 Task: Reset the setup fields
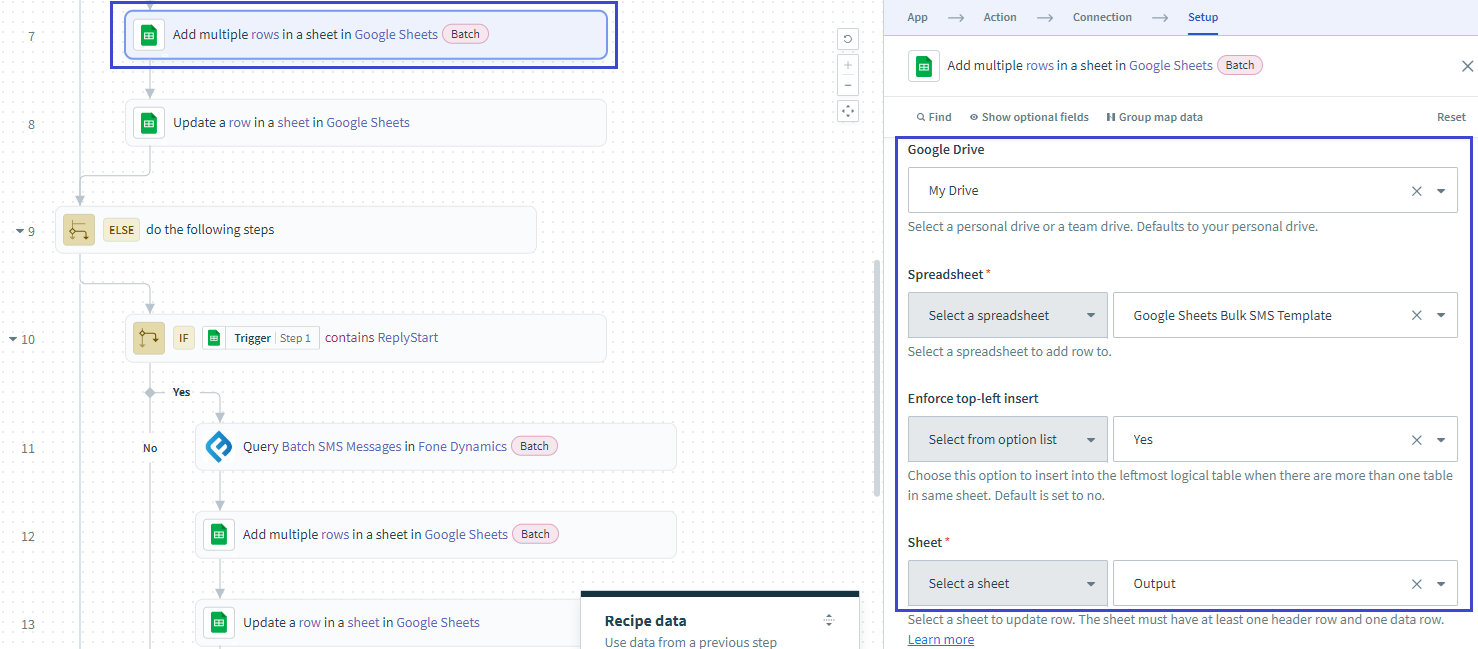point(1451,117)
